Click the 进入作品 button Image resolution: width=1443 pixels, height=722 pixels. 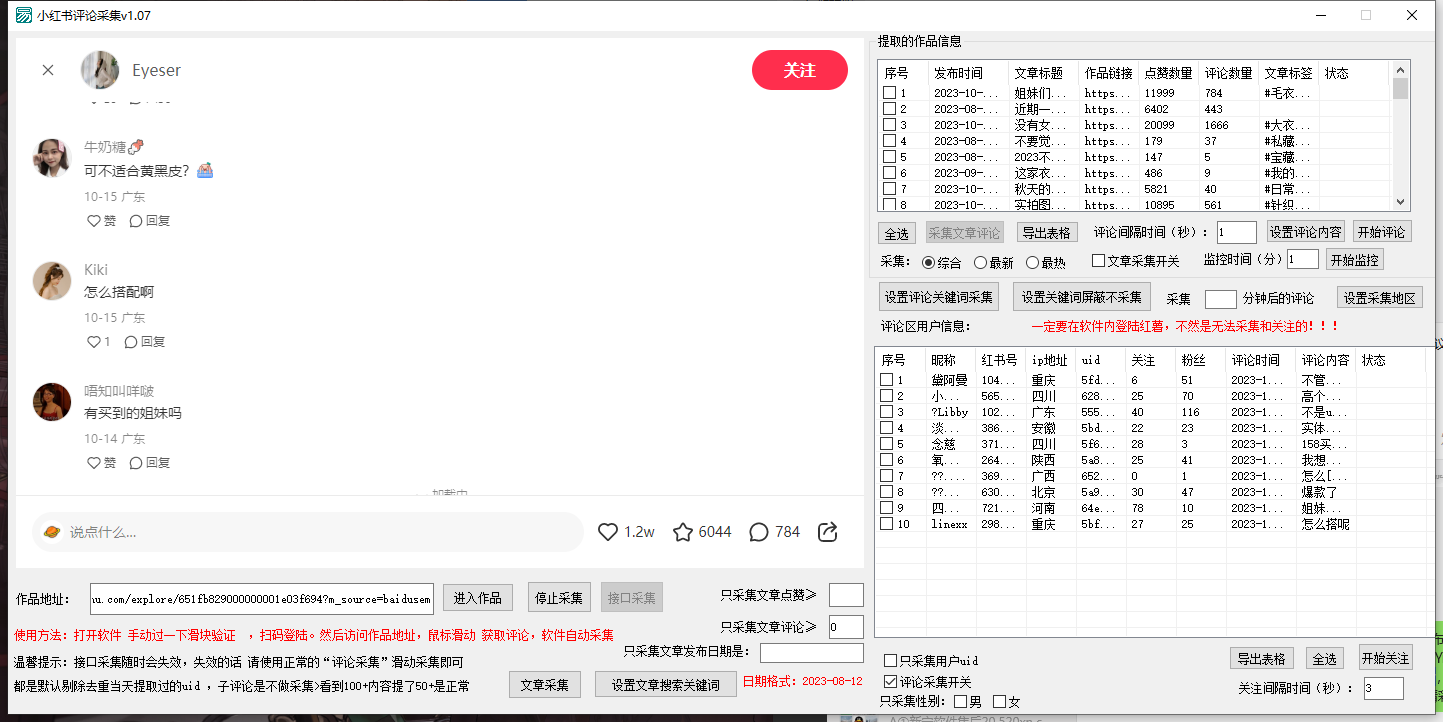tap(478, 598)
